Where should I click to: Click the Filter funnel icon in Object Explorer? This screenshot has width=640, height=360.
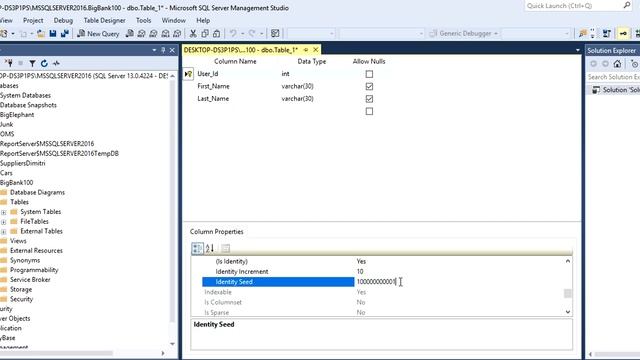click(32, 63)
